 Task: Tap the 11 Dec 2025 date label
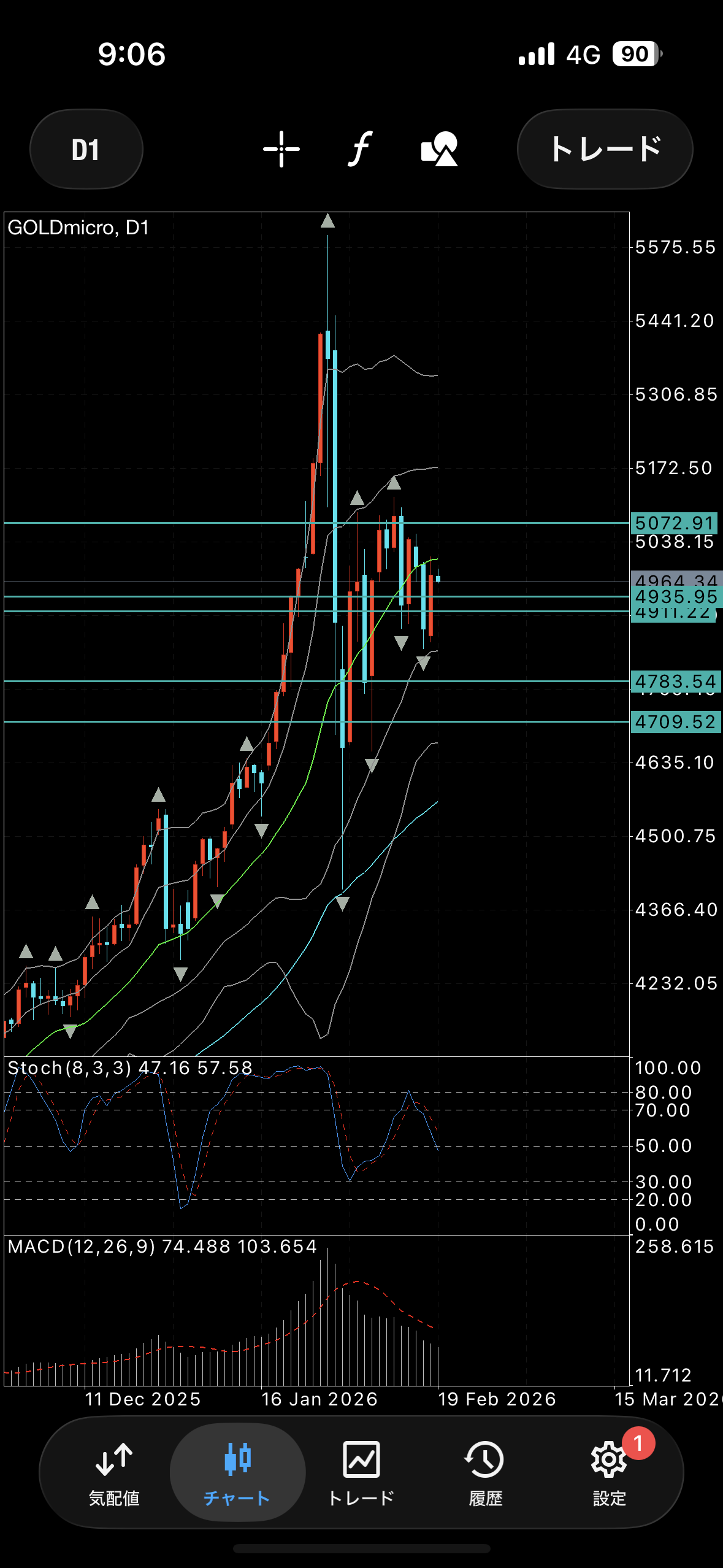[143, 1399]
